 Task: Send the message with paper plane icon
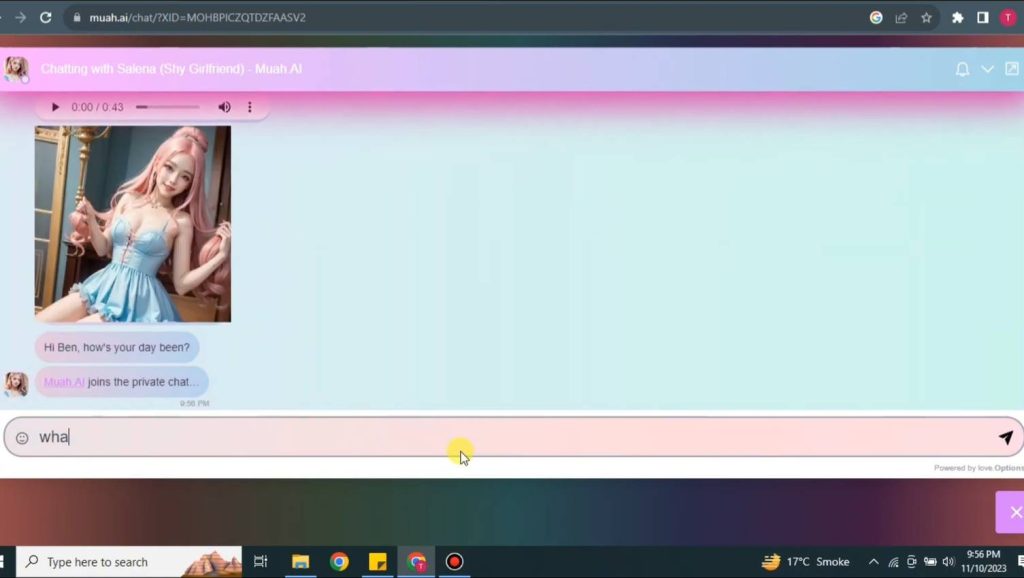(1006, 438)
